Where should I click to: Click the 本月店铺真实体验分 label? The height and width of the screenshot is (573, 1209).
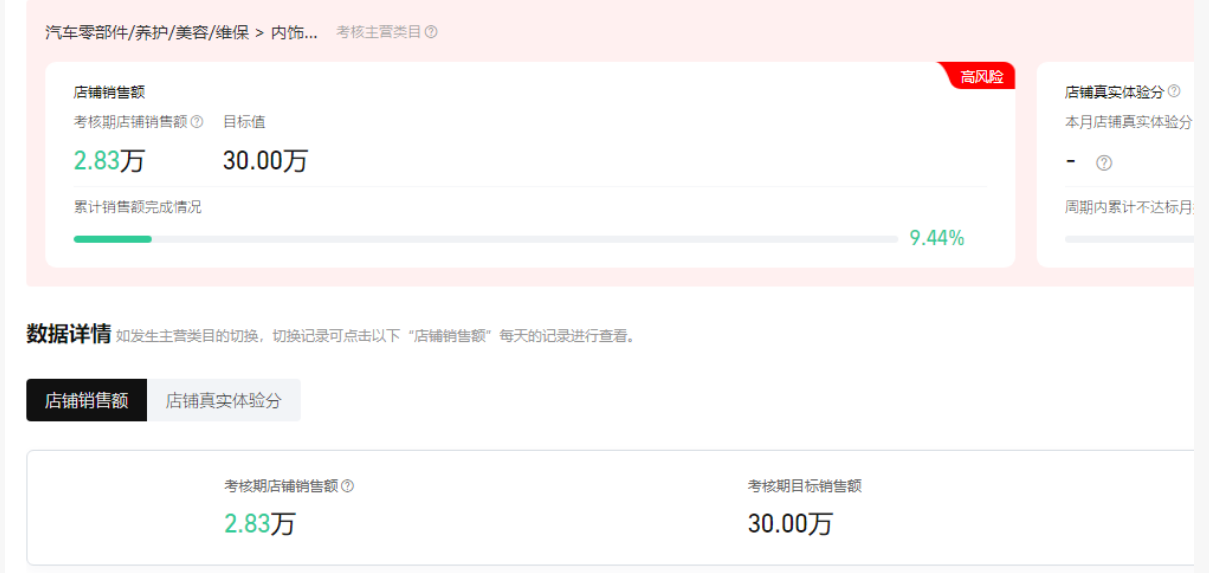(1129, 122)
